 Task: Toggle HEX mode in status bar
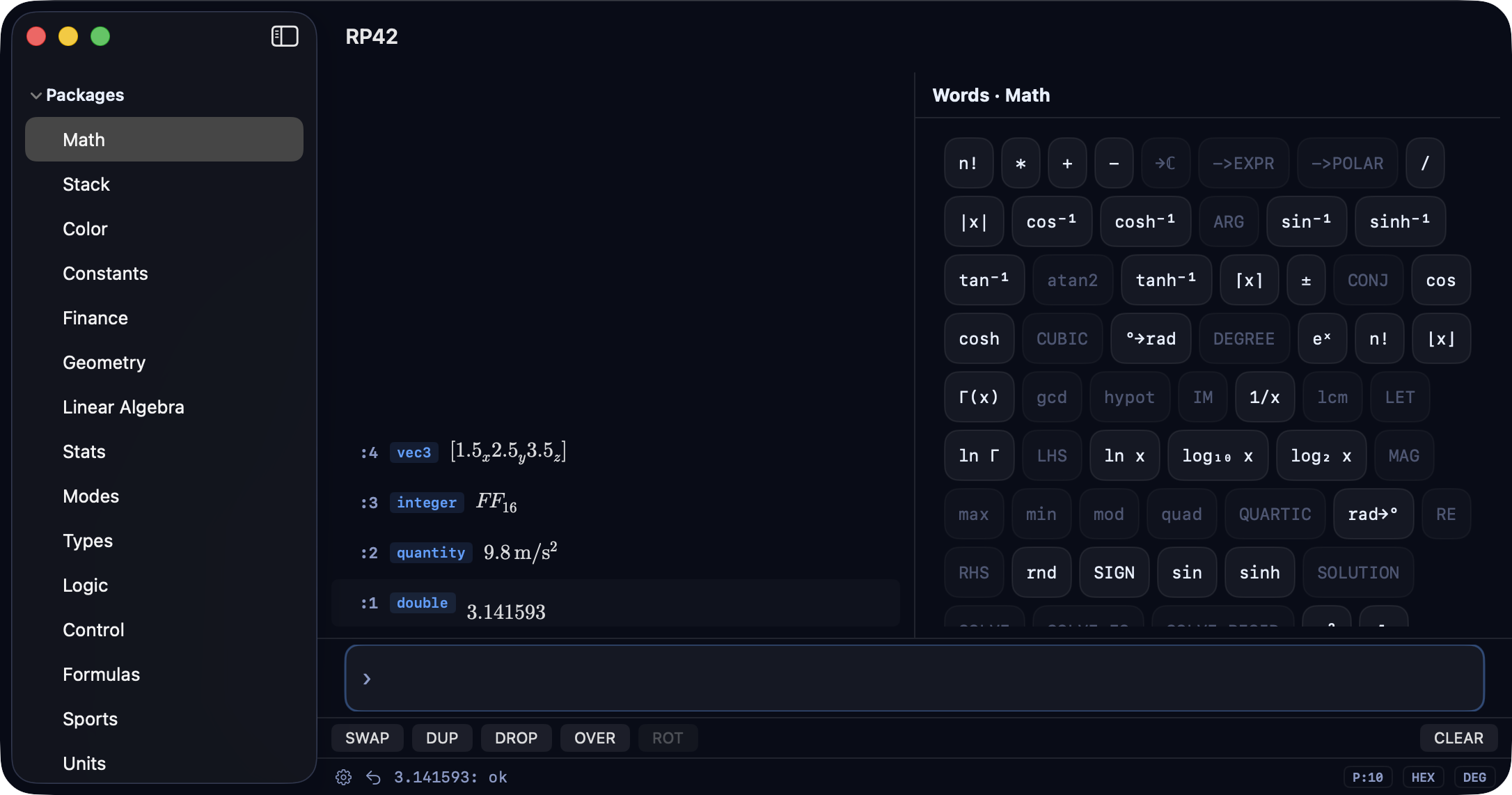[1423, 777]
